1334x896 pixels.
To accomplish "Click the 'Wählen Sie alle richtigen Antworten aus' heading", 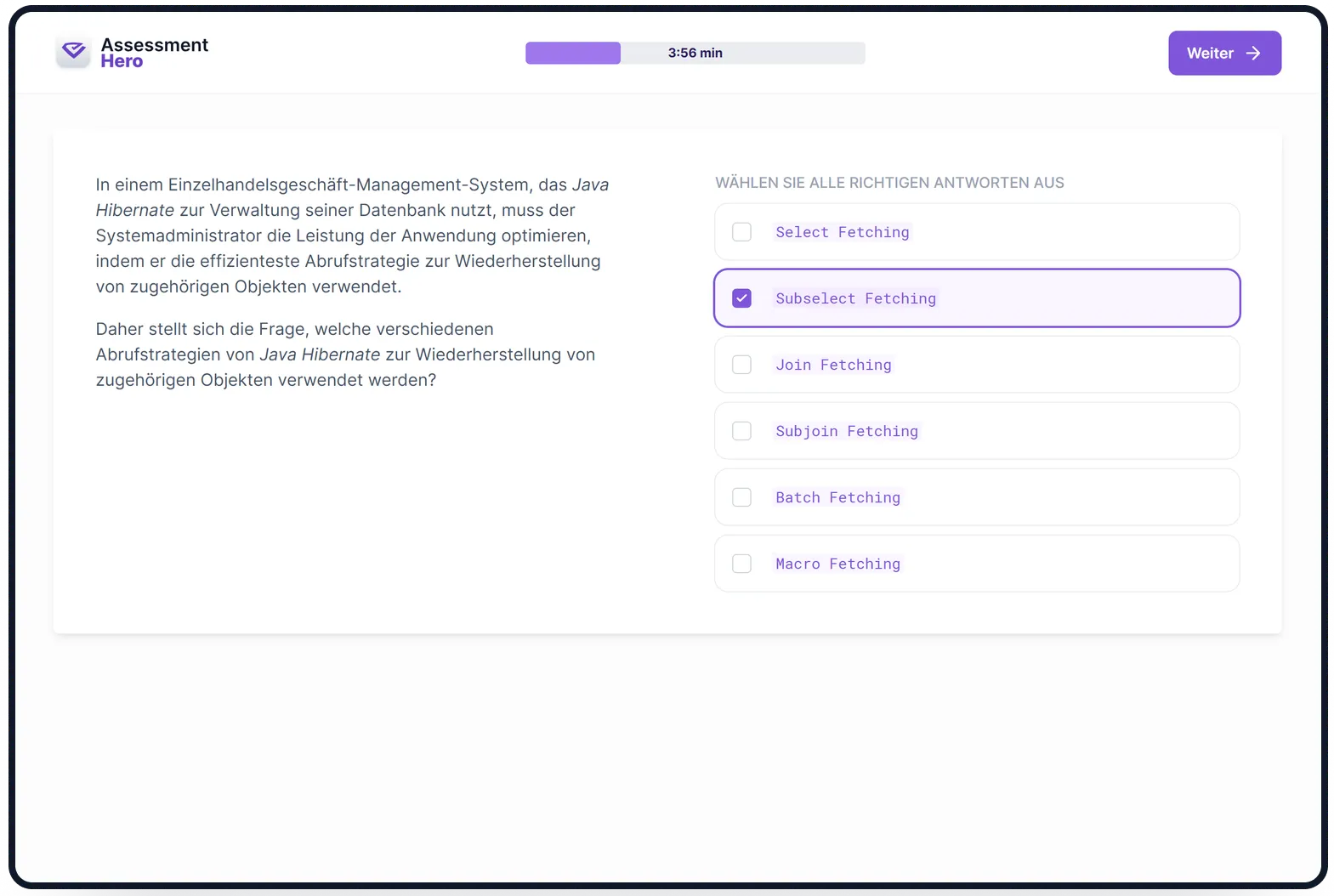I will 889,183.
